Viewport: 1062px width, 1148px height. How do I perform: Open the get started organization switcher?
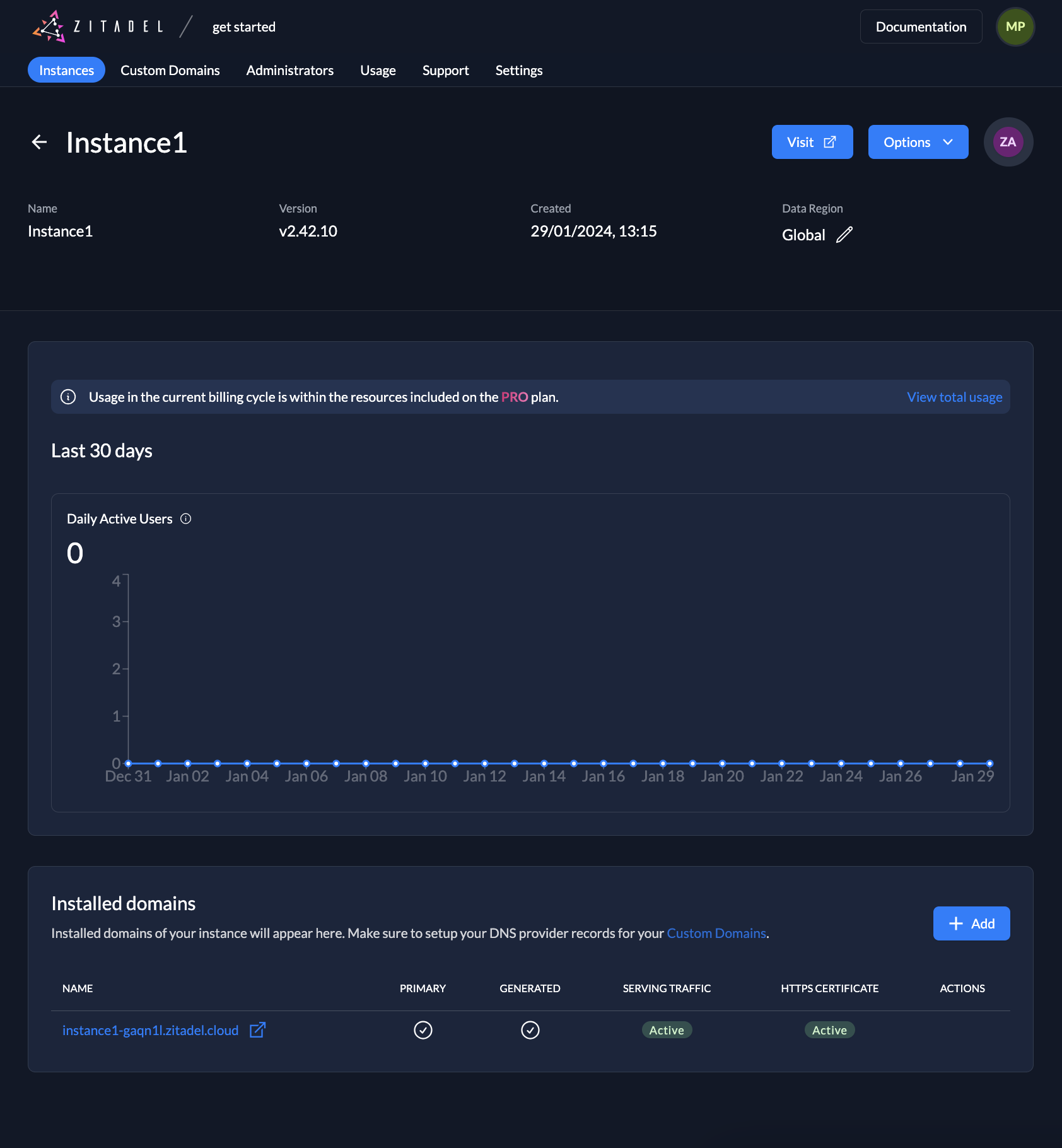243,27
